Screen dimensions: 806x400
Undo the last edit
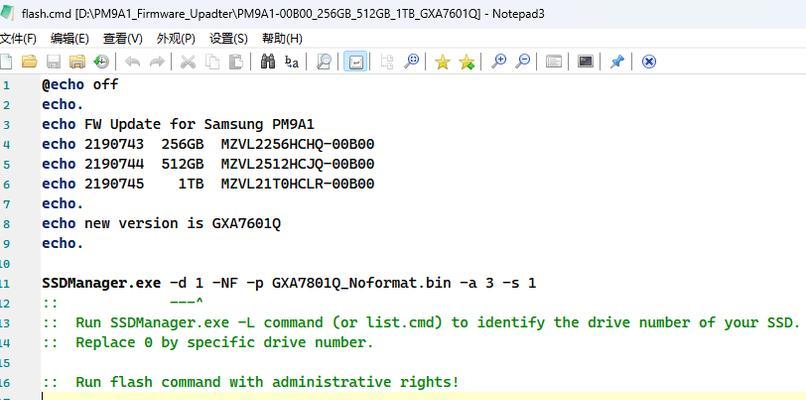tap(133, 62)
